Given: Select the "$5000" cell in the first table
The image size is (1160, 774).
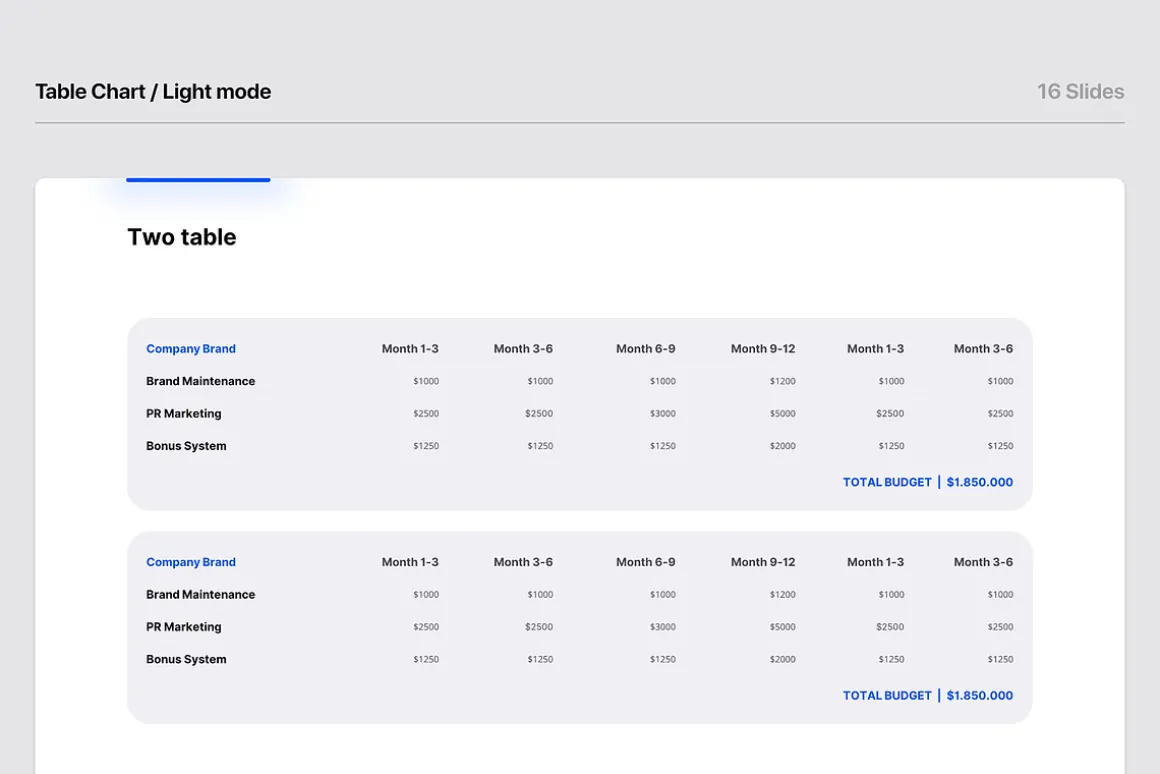Looking at the screenshot, I should point(783,414).
